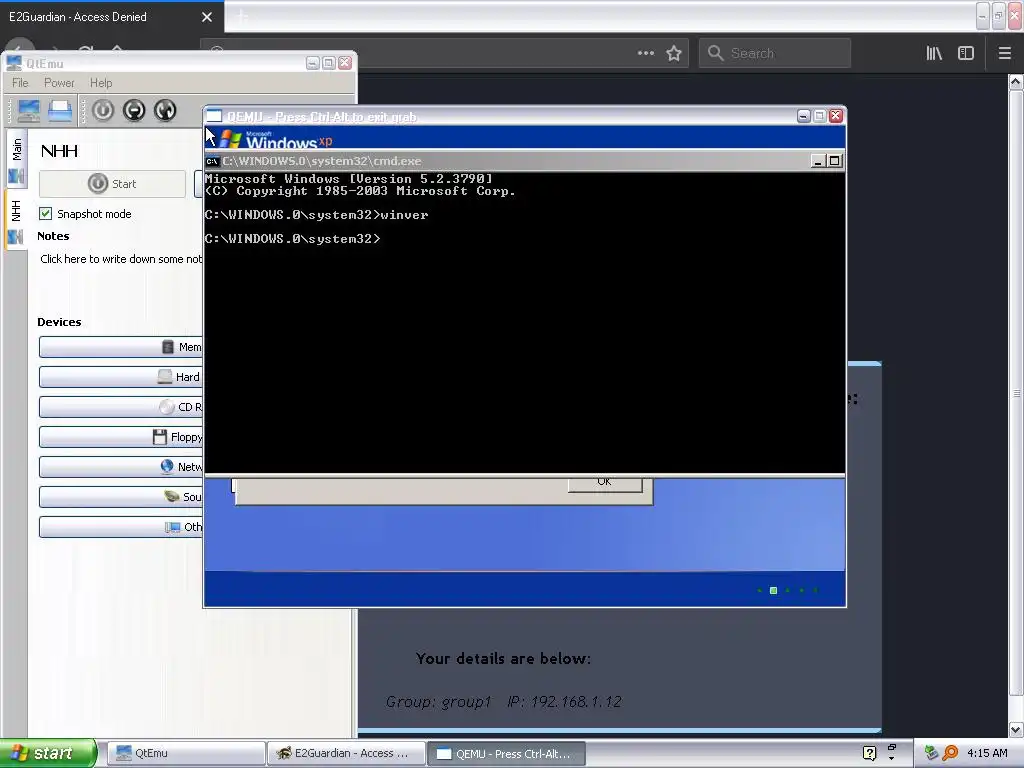
Task: Click the notes text area
Action: (x=121, y=259)
